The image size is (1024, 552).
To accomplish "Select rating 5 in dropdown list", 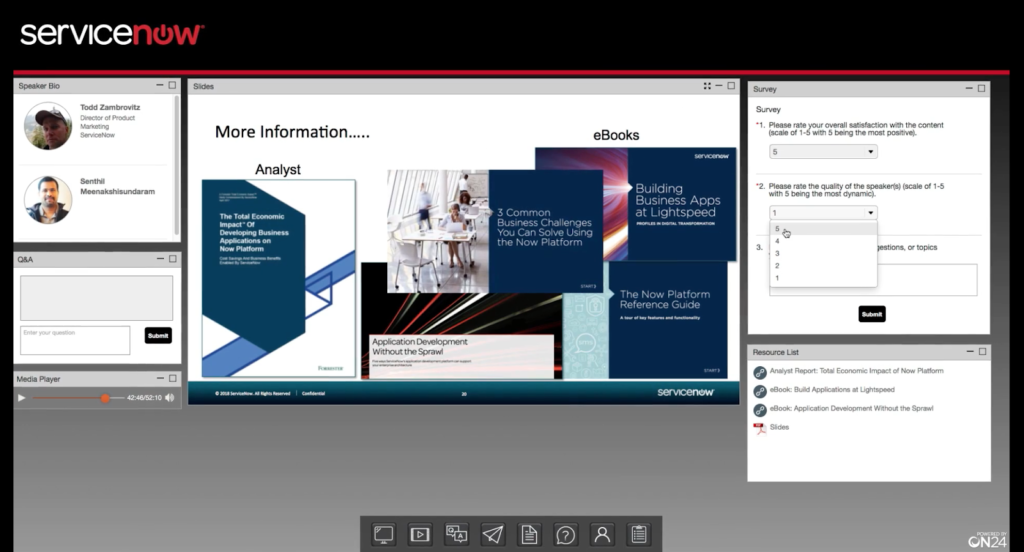I will click(823, 229).
